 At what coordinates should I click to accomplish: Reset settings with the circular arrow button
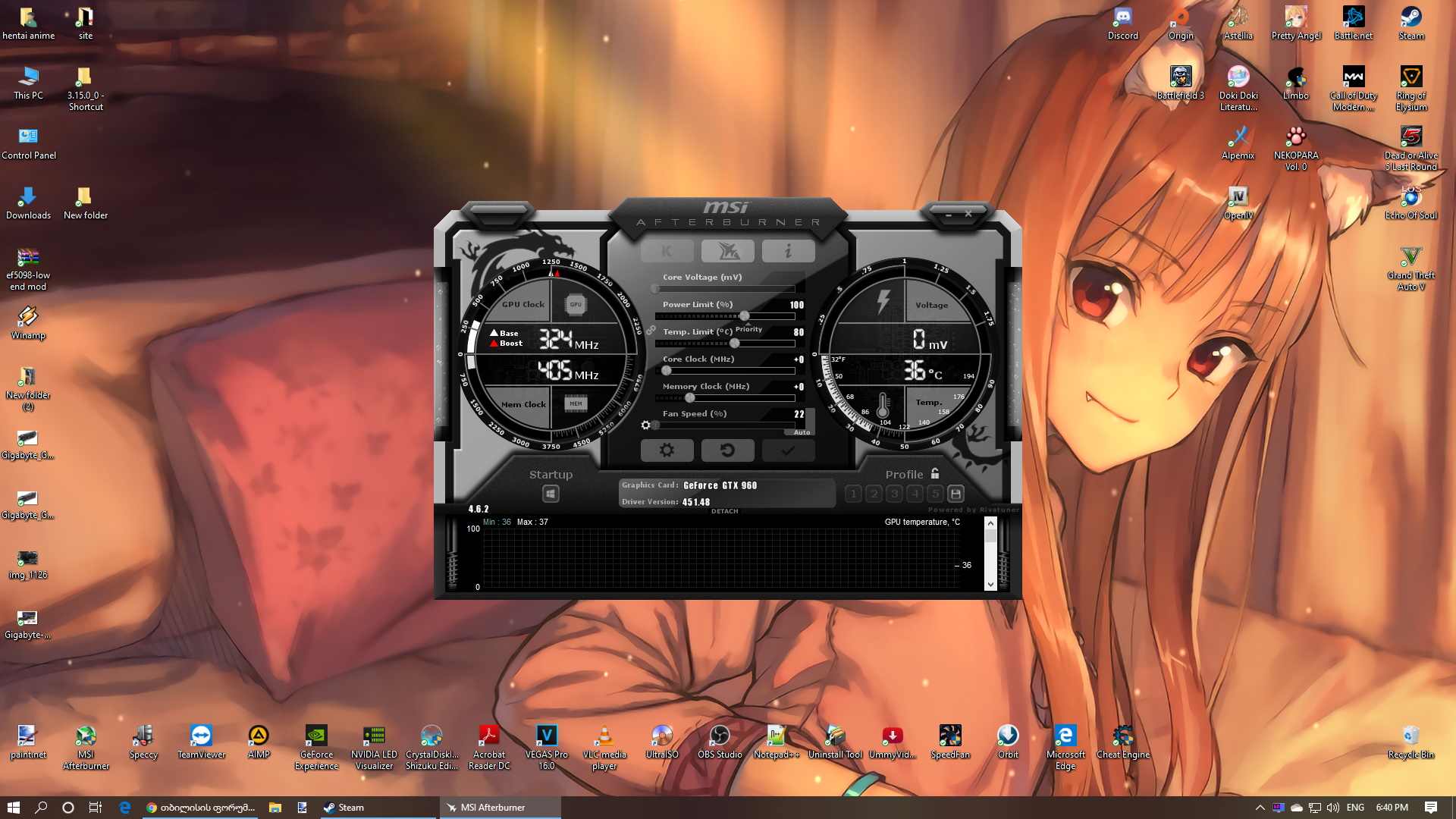[x=727, y=450]
